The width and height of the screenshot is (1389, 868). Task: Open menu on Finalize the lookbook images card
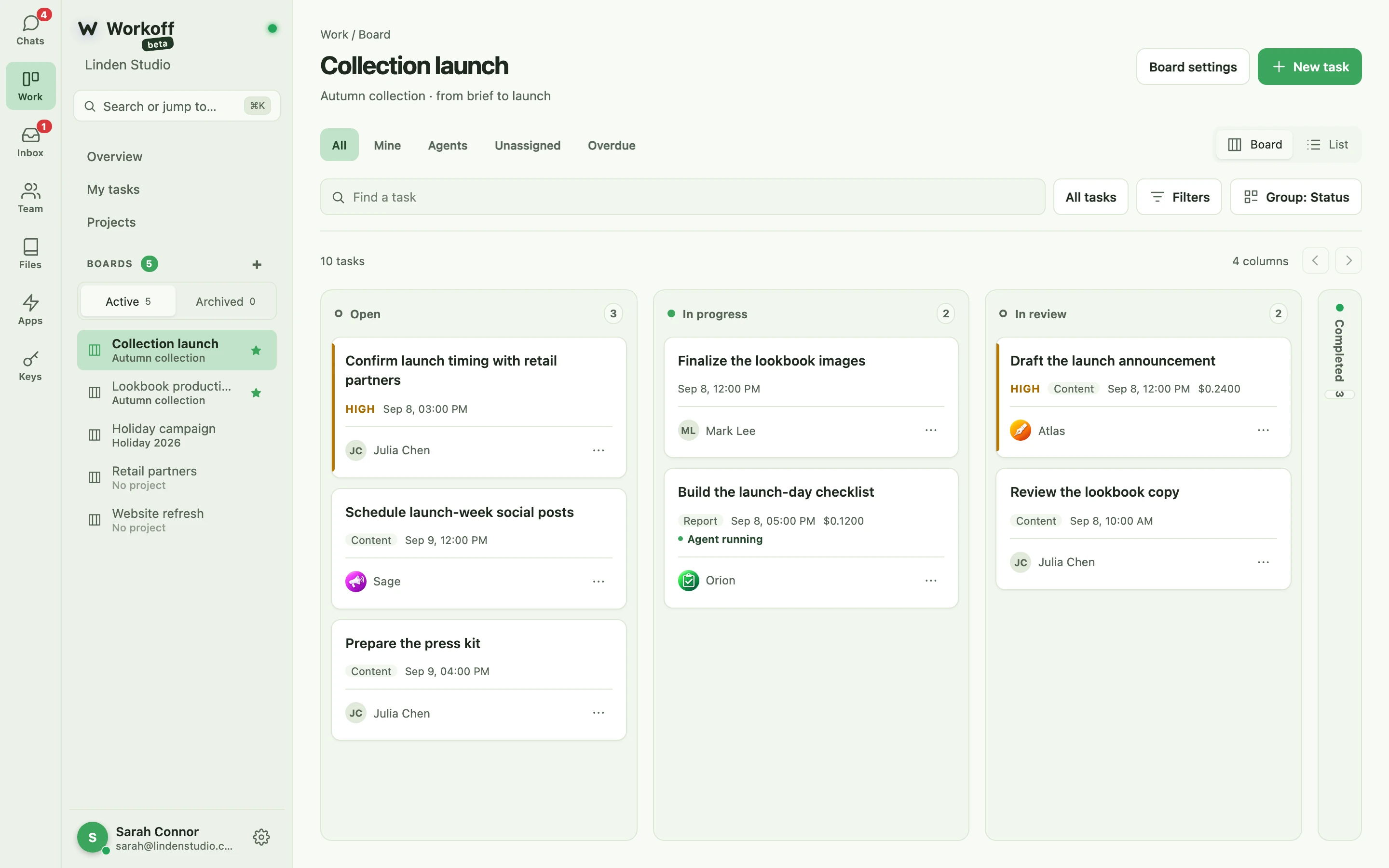click(x=930, y=431)
